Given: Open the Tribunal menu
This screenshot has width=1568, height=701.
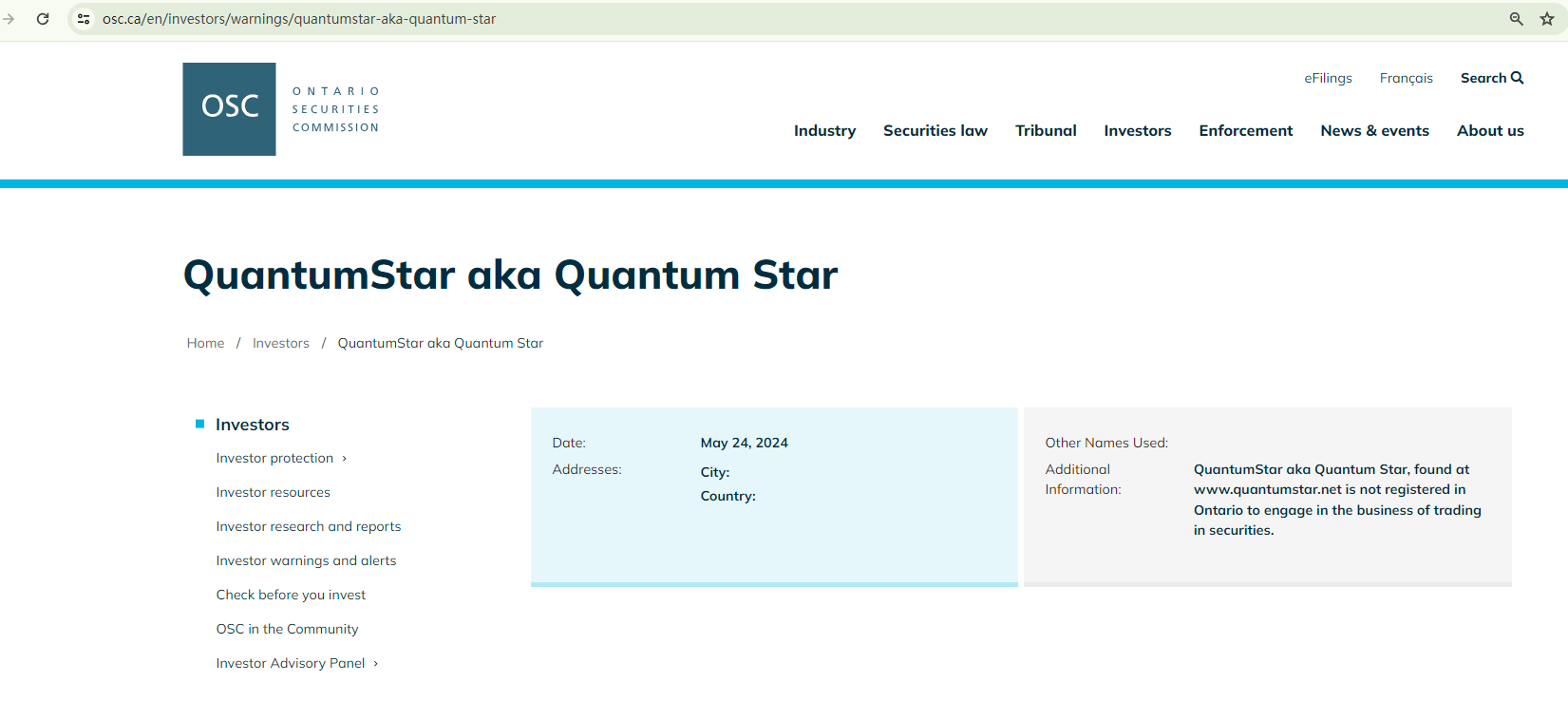Looking at the screenshot, I should coord(1046,131).
